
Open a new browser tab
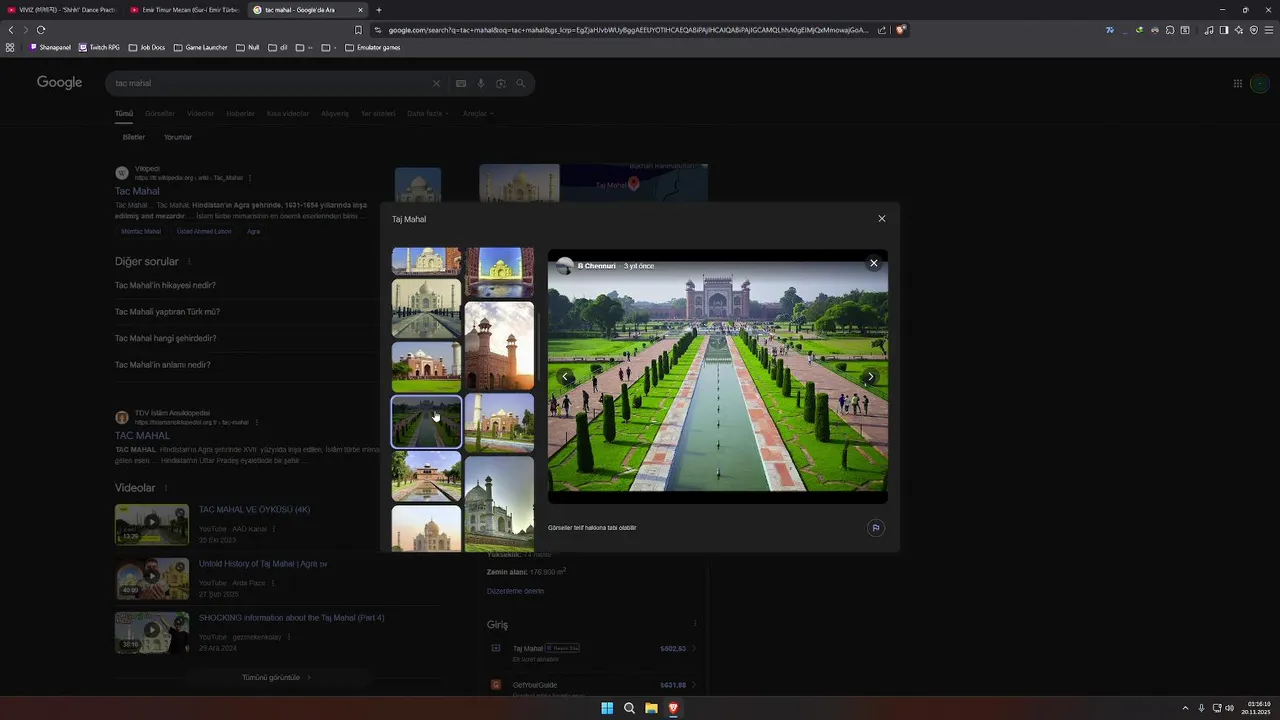coord(378,10)
